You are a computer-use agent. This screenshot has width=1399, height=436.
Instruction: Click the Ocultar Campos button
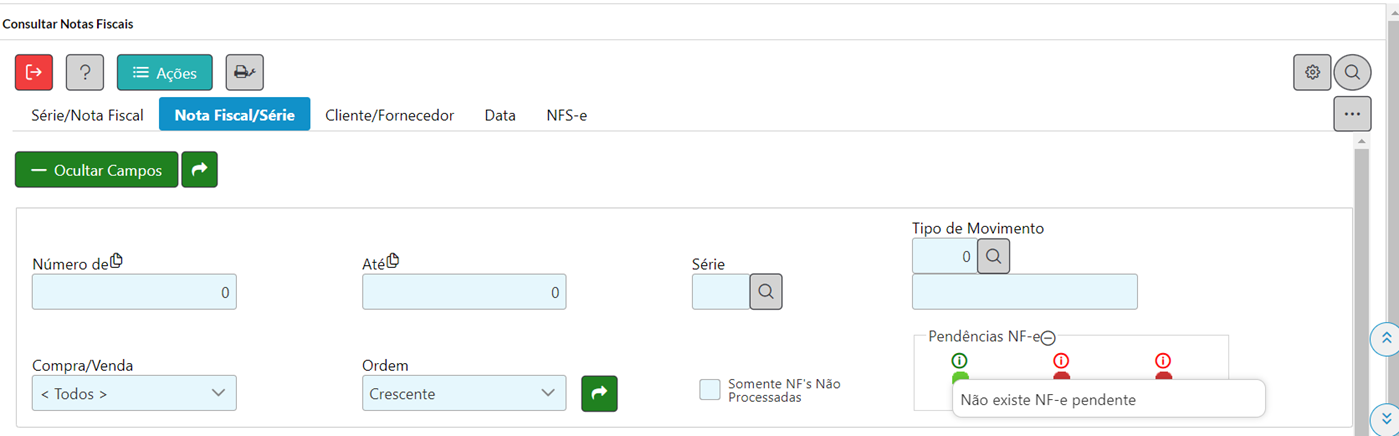tap(96, 170)
